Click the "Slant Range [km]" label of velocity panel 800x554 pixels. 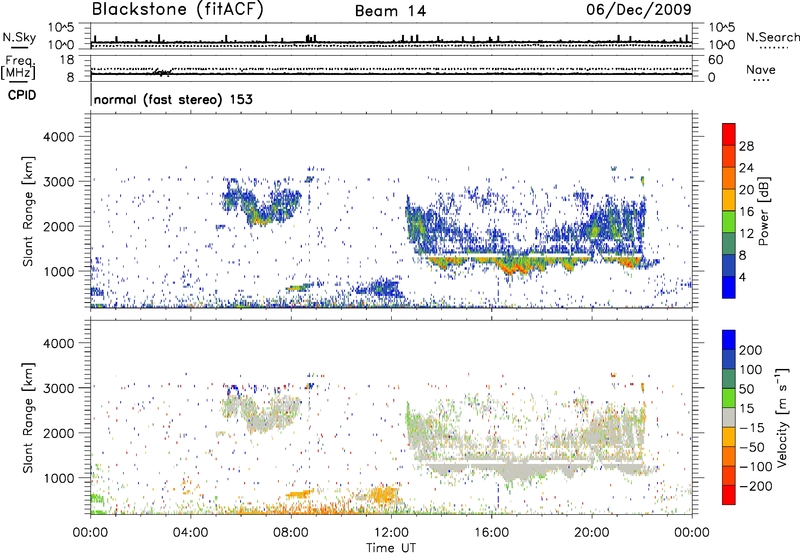[x=28, y=418]
